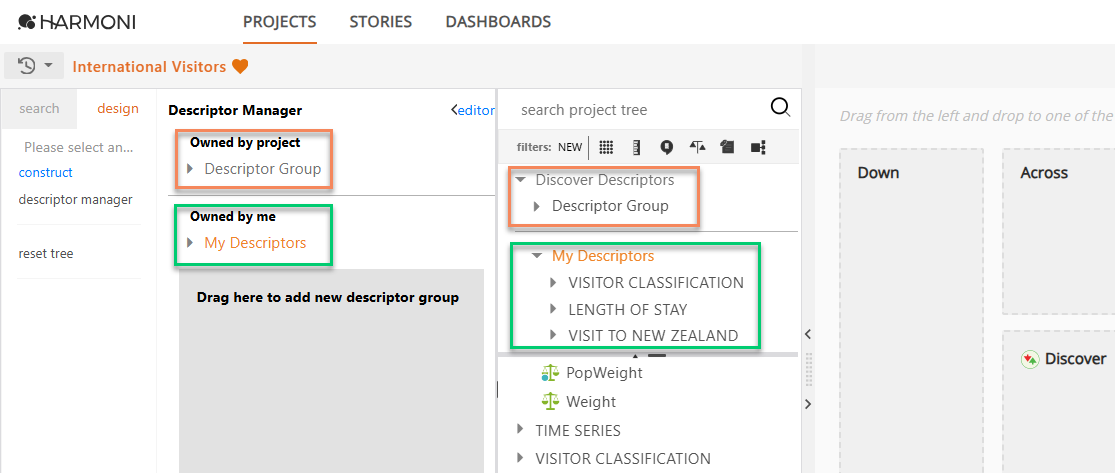Switch to the design tab

coord(118,109)
